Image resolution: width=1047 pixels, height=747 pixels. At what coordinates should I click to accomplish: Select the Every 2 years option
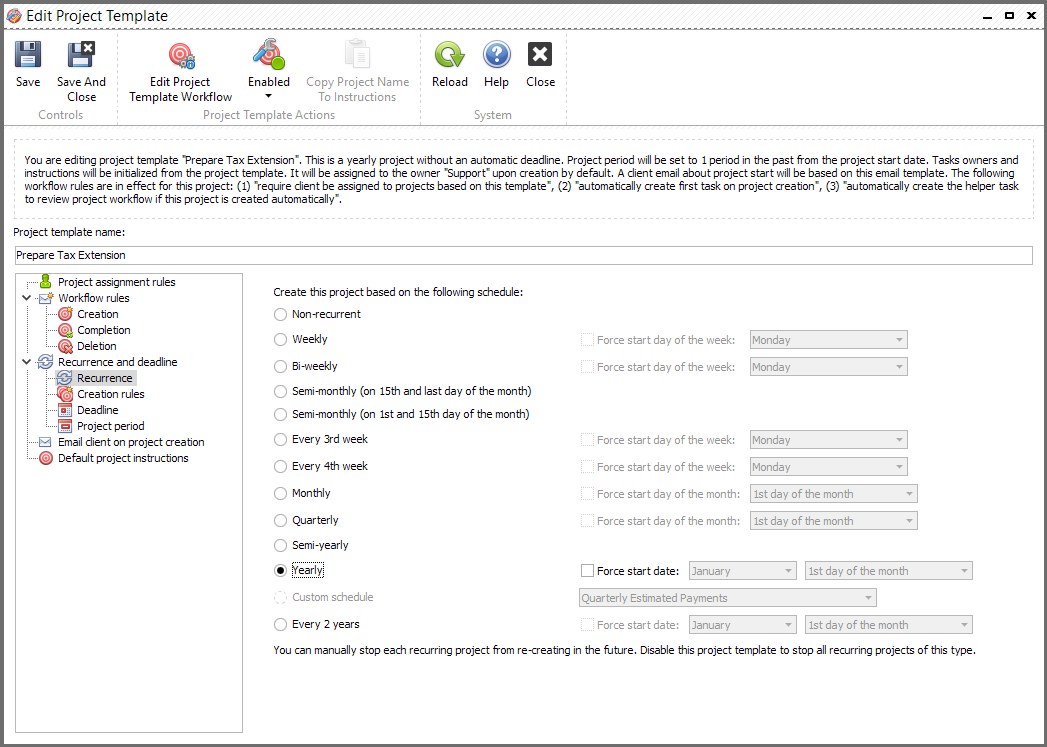[x=280, y=625]
